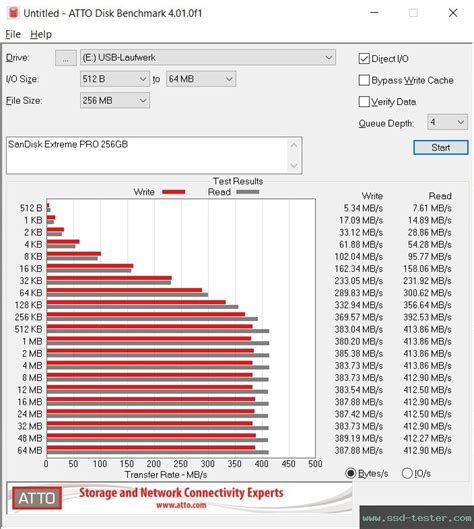Screen dimensions: 474x529
Task: Click the 1 MB row label in chart
Action: (32, 341)
